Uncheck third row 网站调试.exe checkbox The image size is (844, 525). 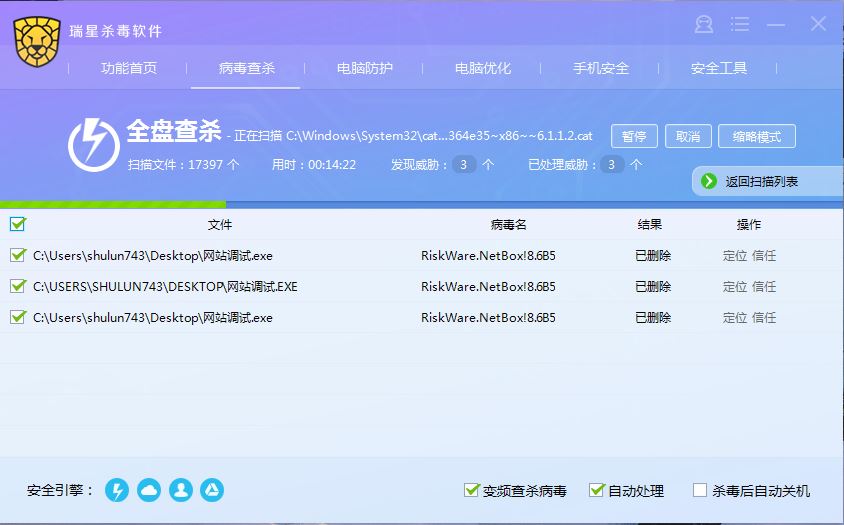(x=18, y=317)
